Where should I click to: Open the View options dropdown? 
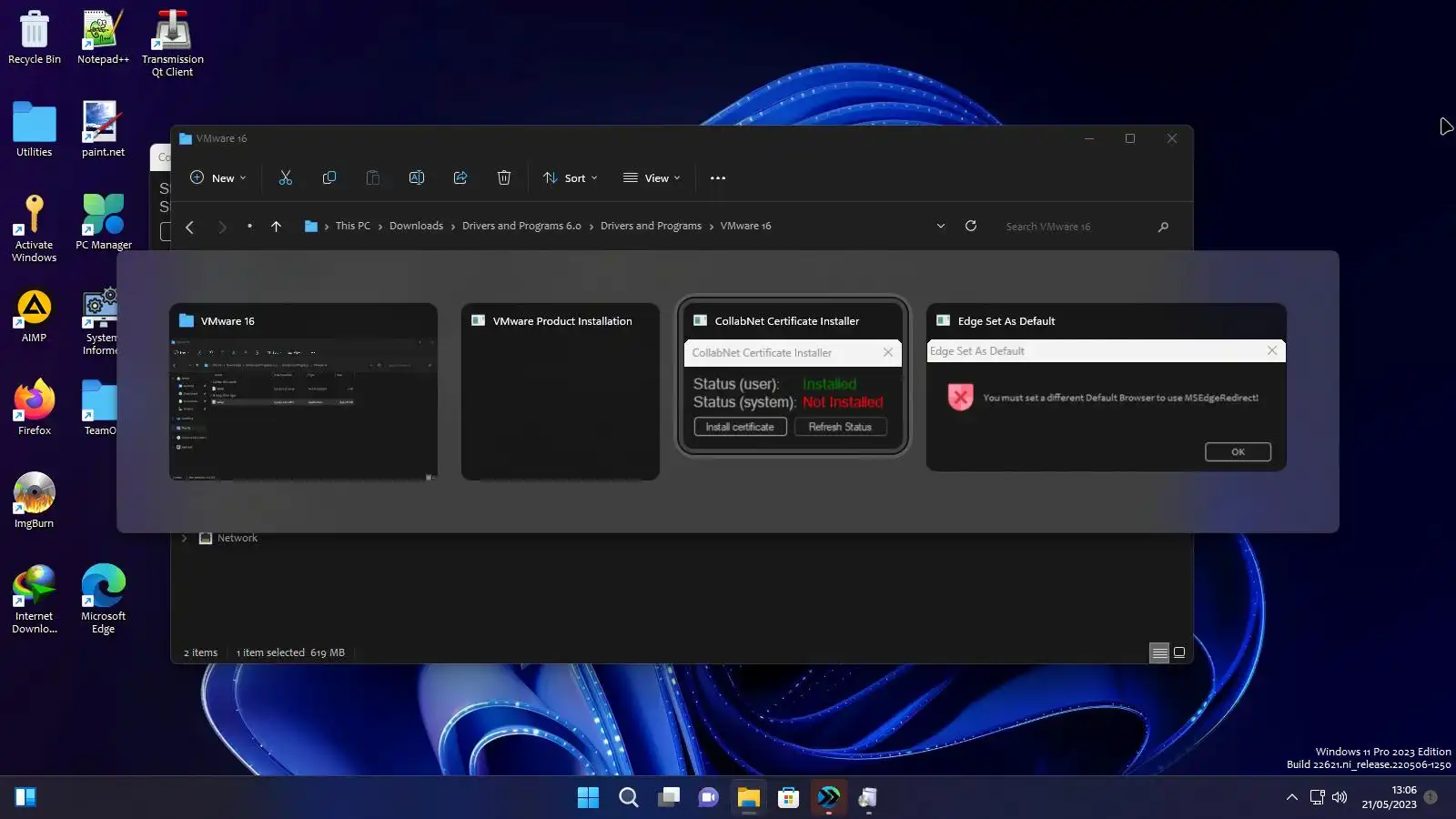(x=652, y=178)
